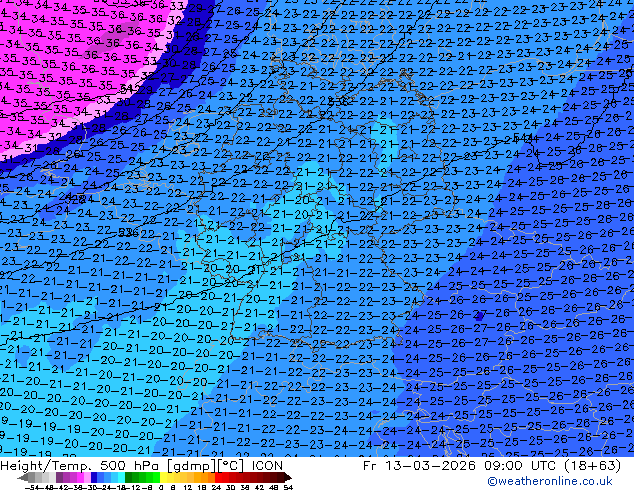
Task: Click the legend's '-54' scale value
Action: pyautogui.click(x=32, y=488)
